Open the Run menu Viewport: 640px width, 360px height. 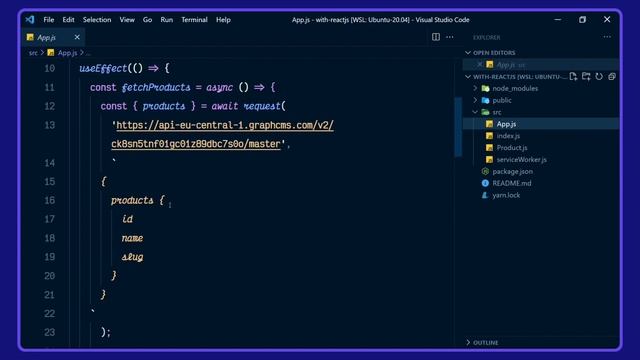pos(167,20)
